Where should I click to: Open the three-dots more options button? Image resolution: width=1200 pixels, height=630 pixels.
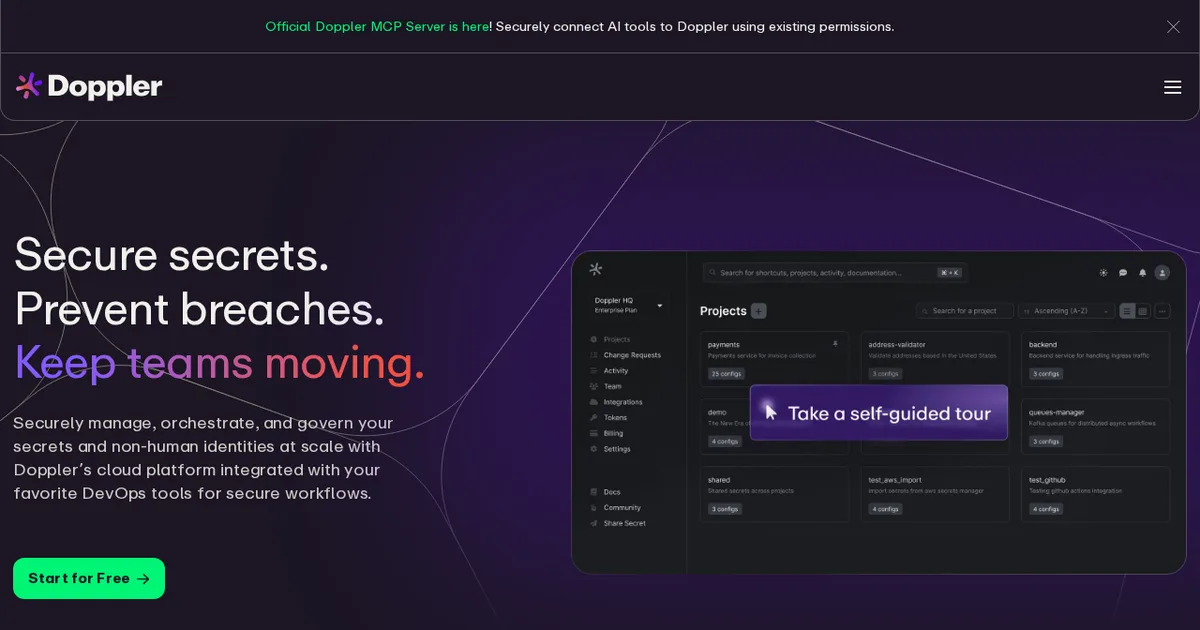click(x=1162, y=311)
